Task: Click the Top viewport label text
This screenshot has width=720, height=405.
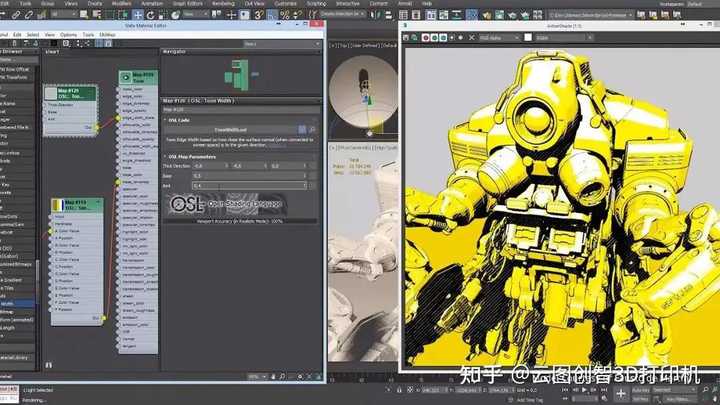Action: (x=342, y=45)
